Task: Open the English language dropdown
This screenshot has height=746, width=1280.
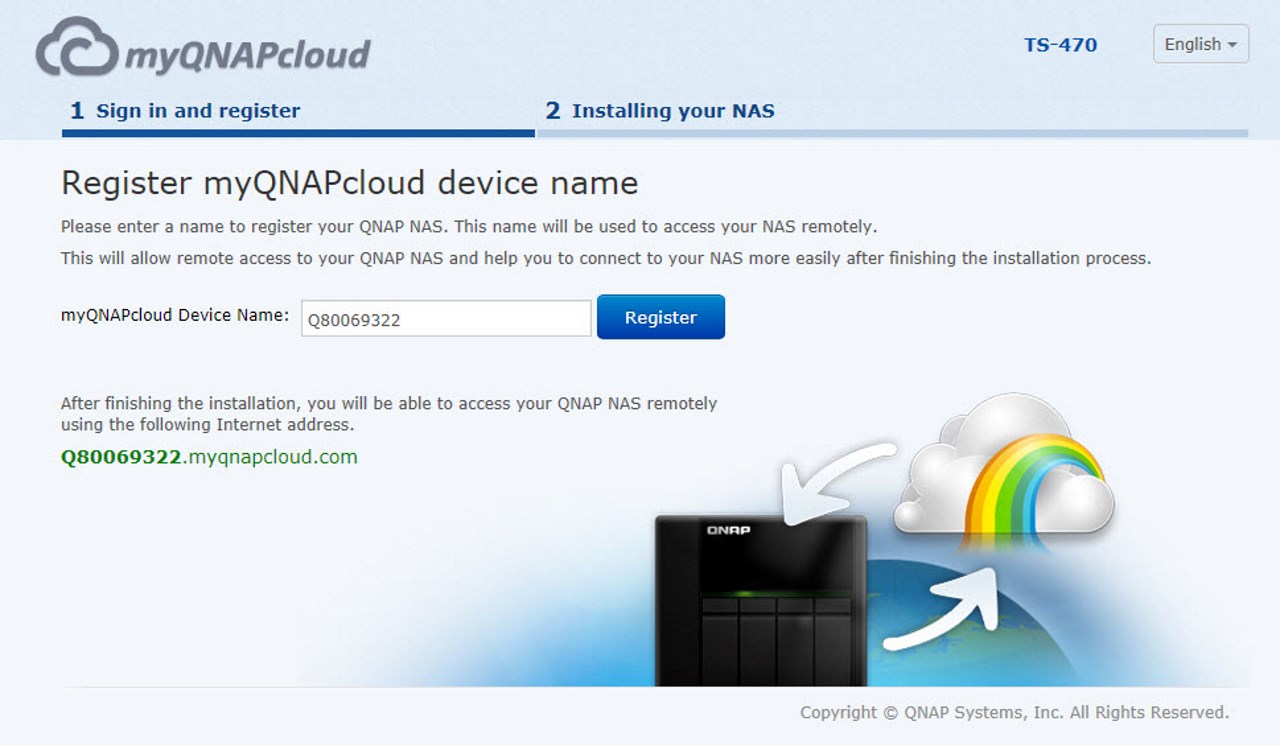Action: pyautogui.click(x=1201, y=44)
